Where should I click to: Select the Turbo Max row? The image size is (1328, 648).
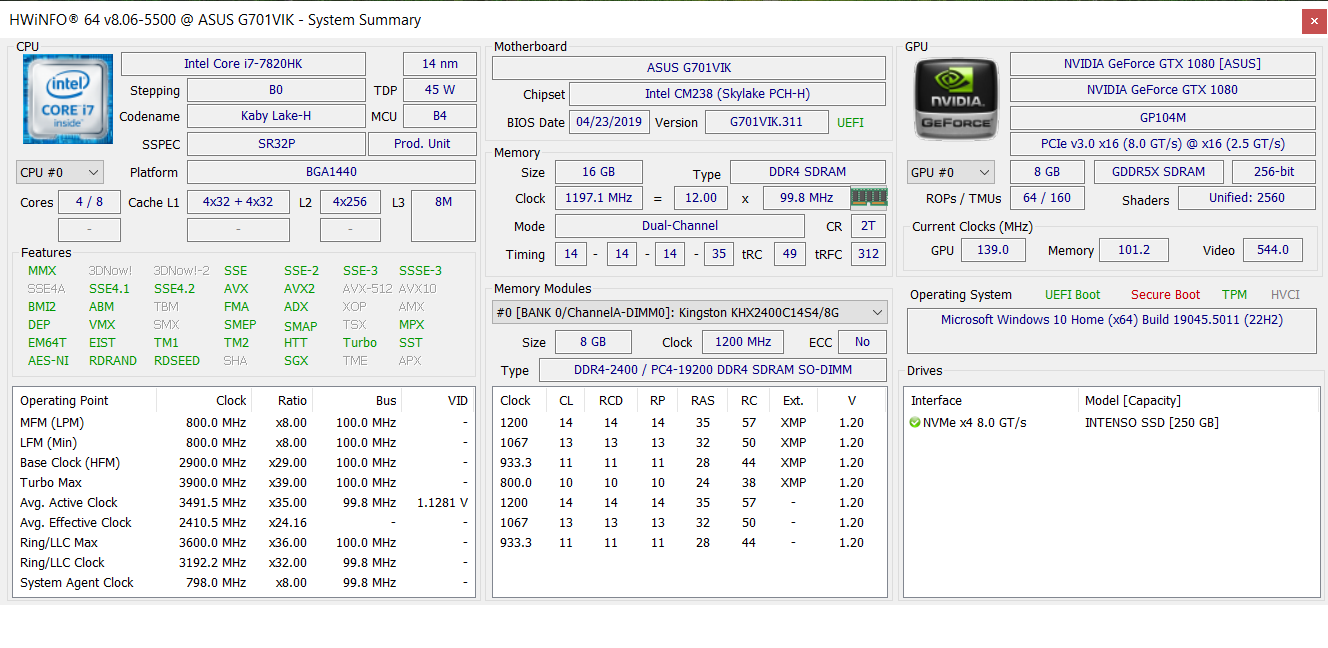coord(244,483)
